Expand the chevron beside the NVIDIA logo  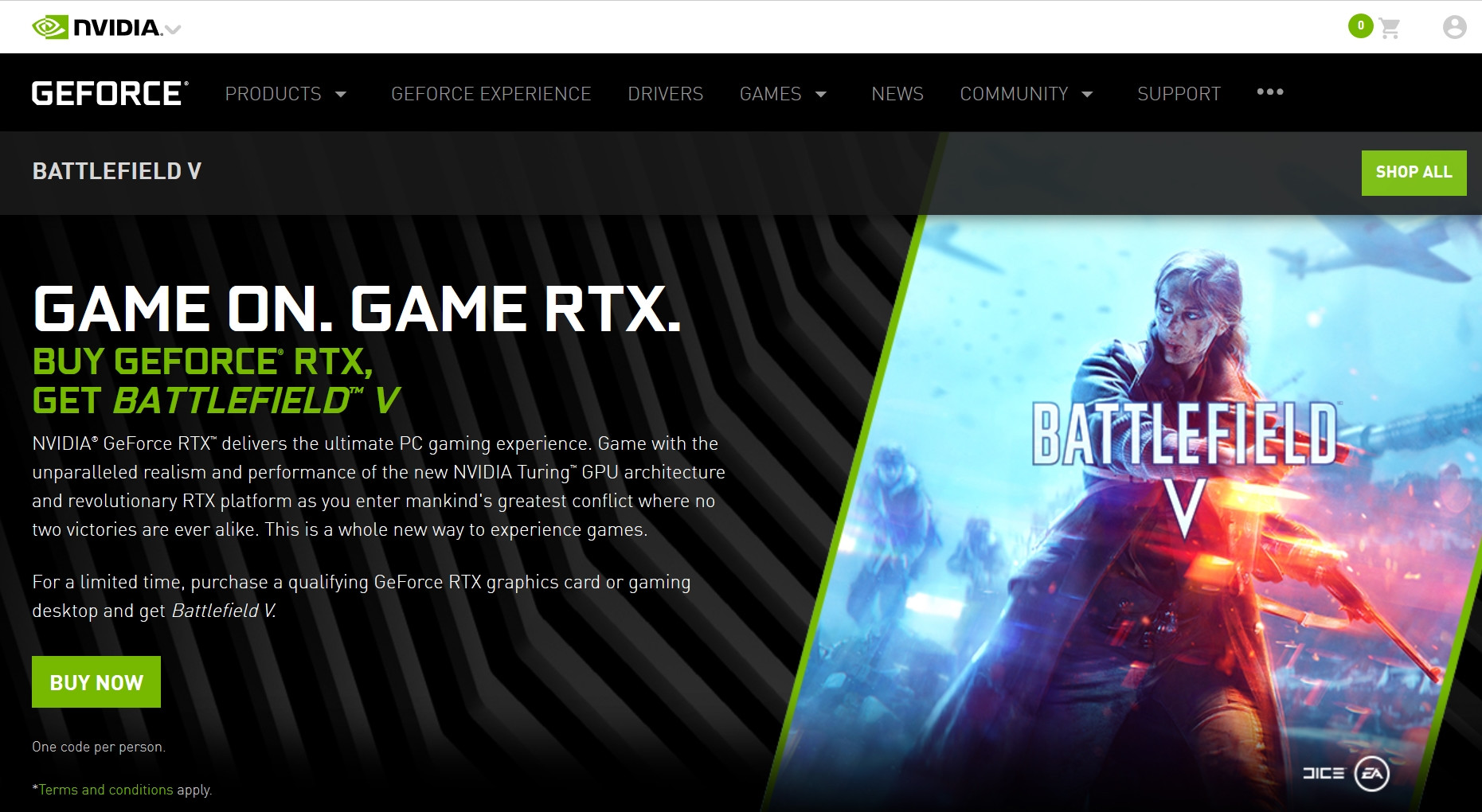click(173, 29)
